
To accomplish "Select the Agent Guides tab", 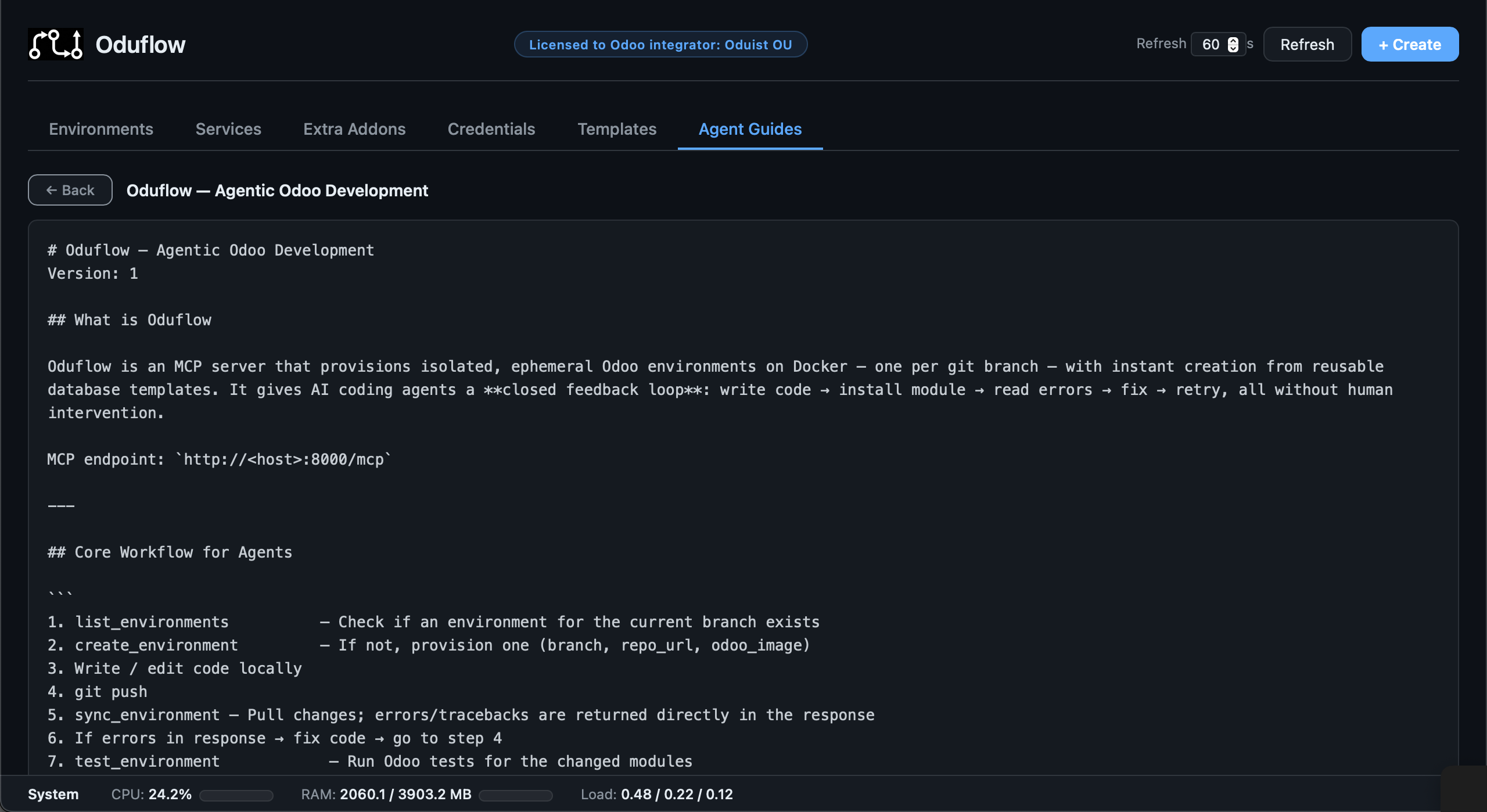I will coord(750,129).
